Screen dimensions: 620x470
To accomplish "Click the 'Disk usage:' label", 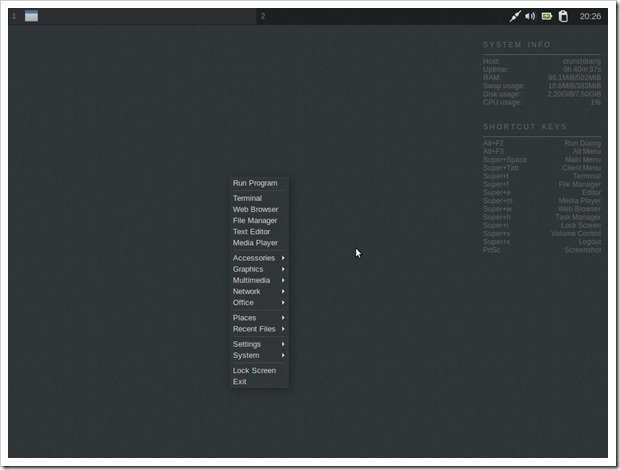I will (501, 94).
